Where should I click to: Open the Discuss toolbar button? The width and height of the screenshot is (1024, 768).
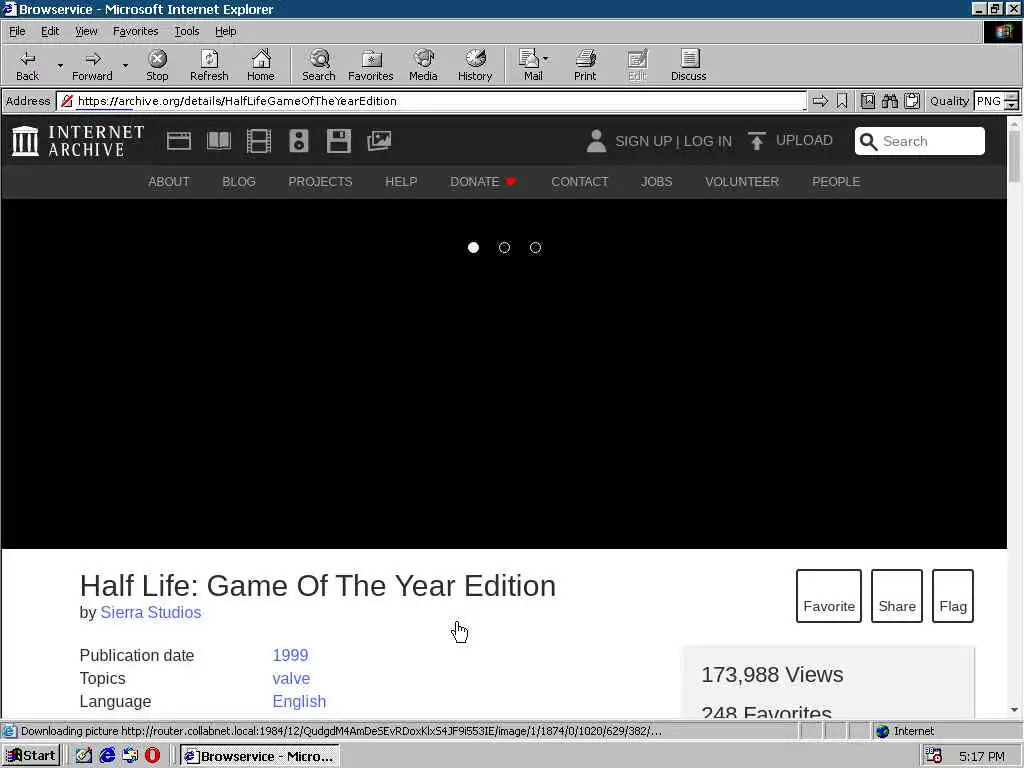[x=688, y=65]
